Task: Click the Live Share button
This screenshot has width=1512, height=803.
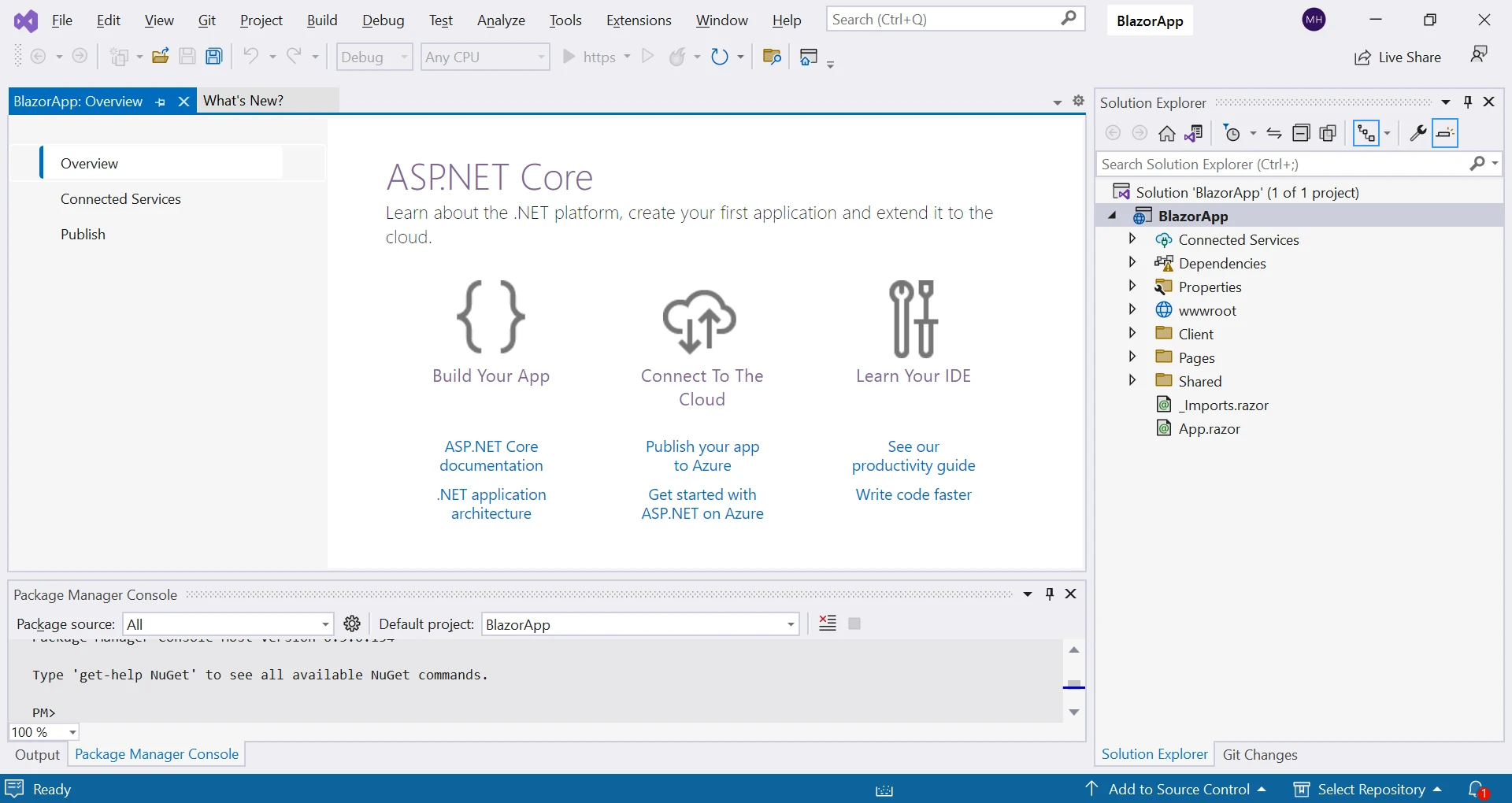Action: (1397, 57)
